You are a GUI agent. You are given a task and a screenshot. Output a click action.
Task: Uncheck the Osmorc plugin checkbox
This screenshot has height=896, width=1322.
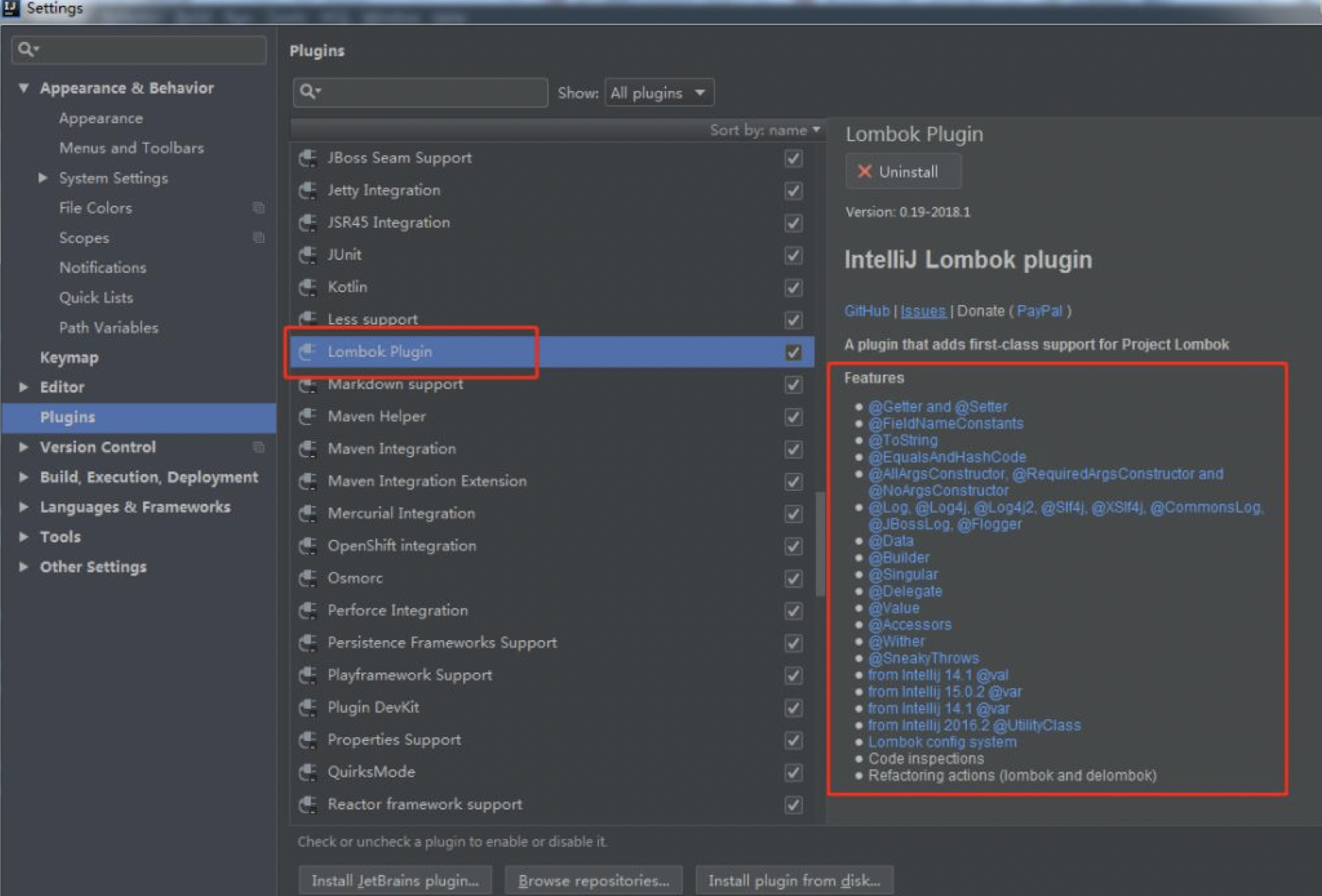[794, 578]
